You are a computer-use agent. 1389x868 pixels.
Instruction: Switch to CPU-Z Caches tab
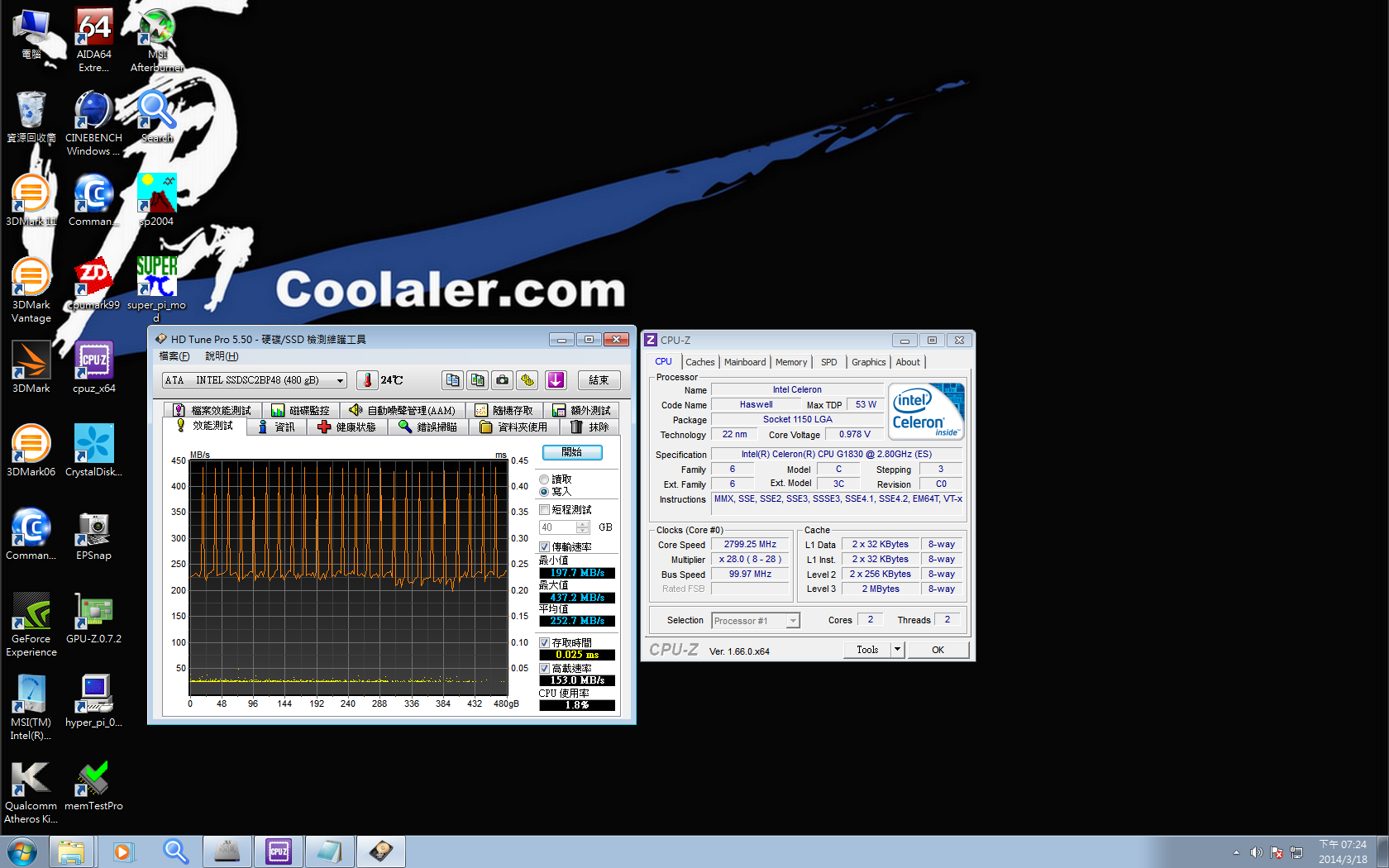pyautogui.click(x=699, y=362)
